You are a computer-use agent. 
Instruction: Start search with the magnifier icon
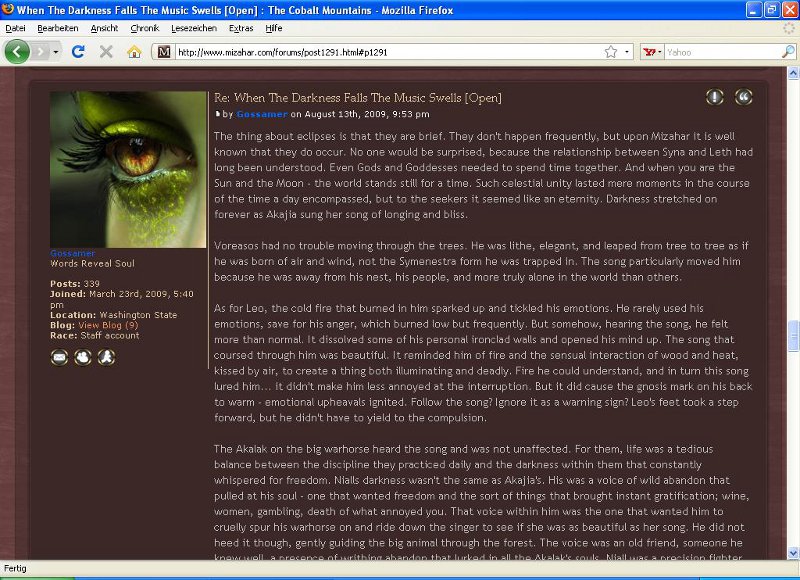point(788,52)
